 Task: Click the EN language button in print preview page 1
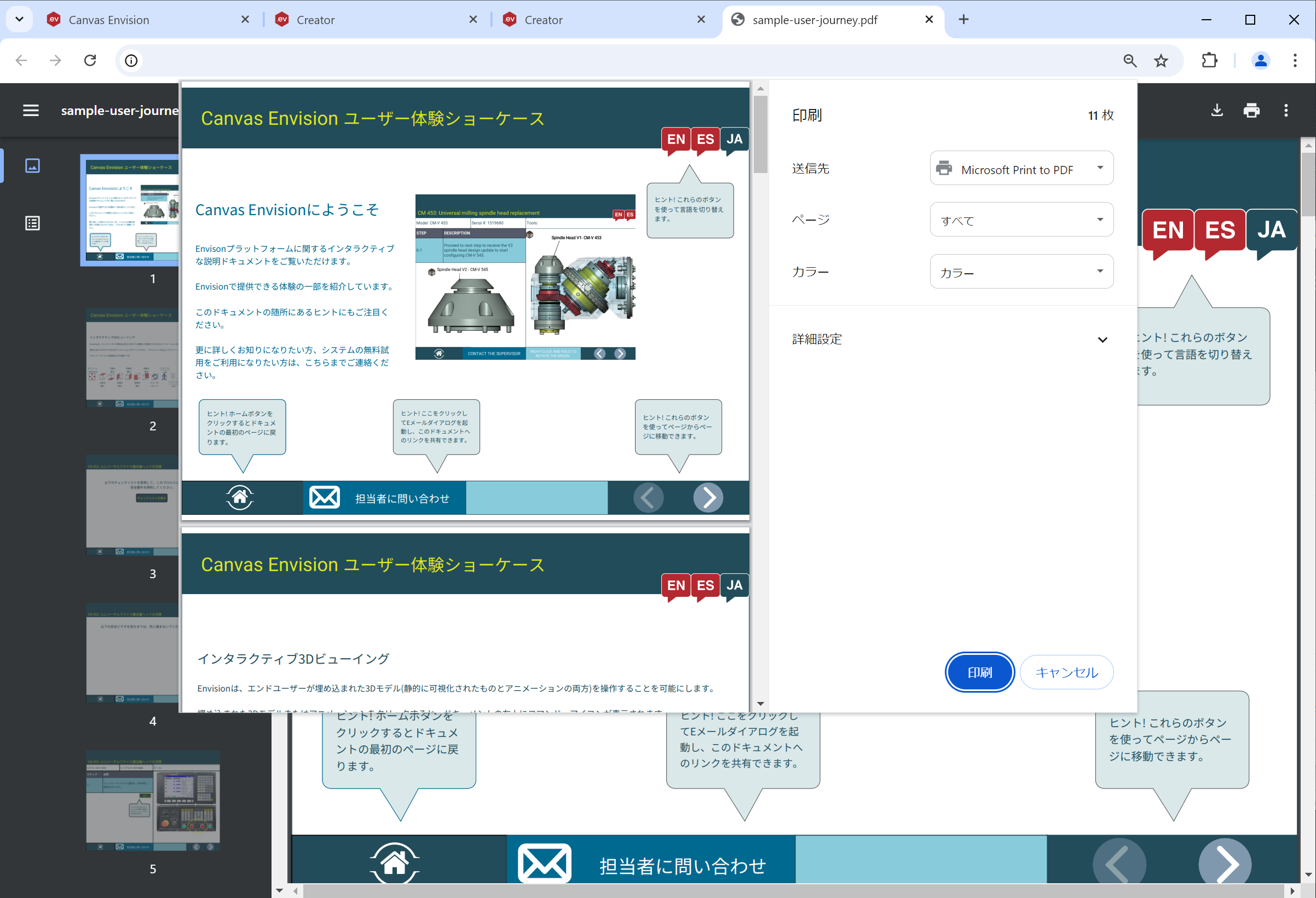click(676, 140)
